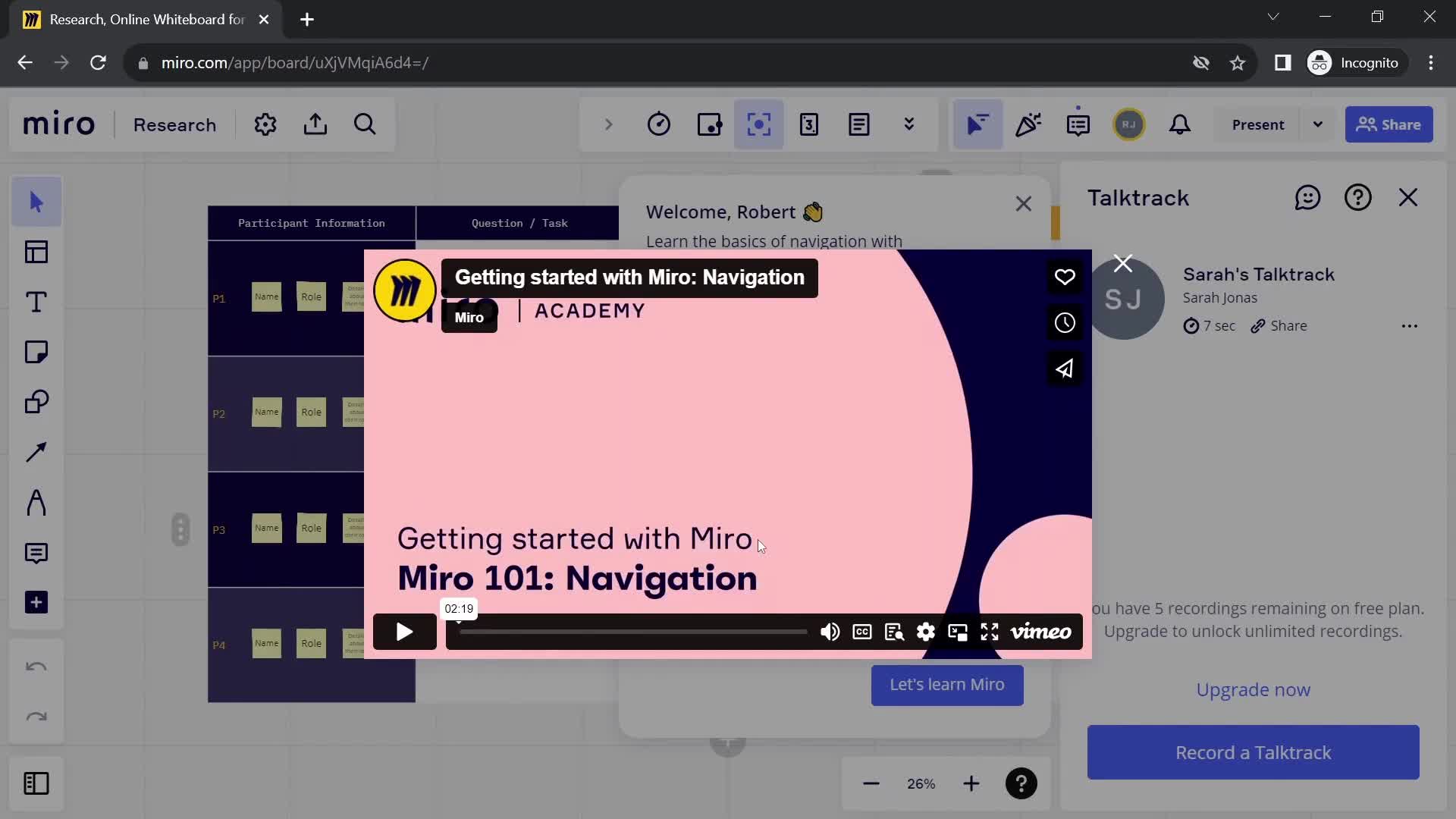Play the Miro 101 Navigation video

point(403,632)
